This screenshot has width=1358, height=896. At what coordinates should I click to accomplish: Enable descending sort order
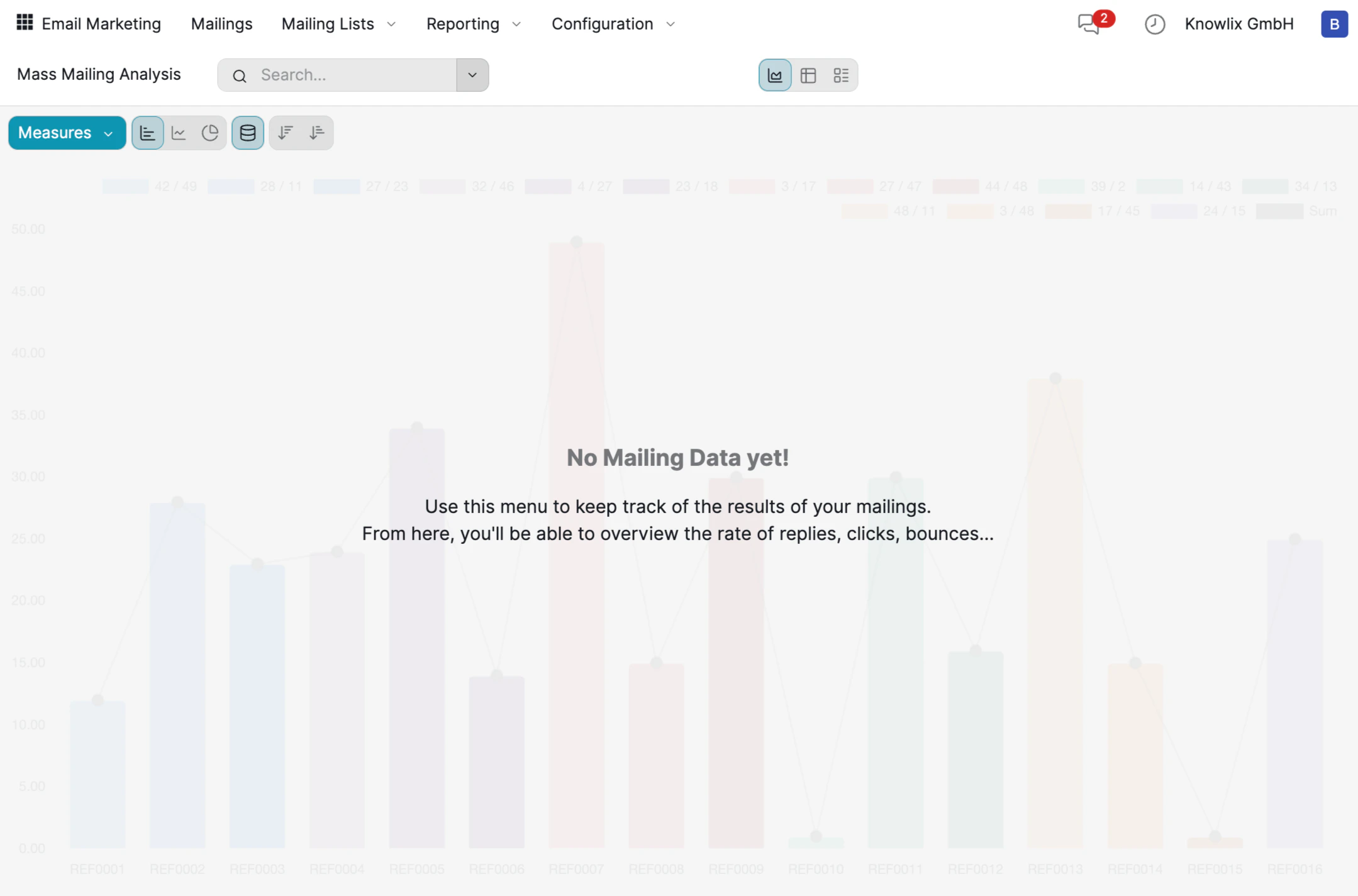pos(286,133)
